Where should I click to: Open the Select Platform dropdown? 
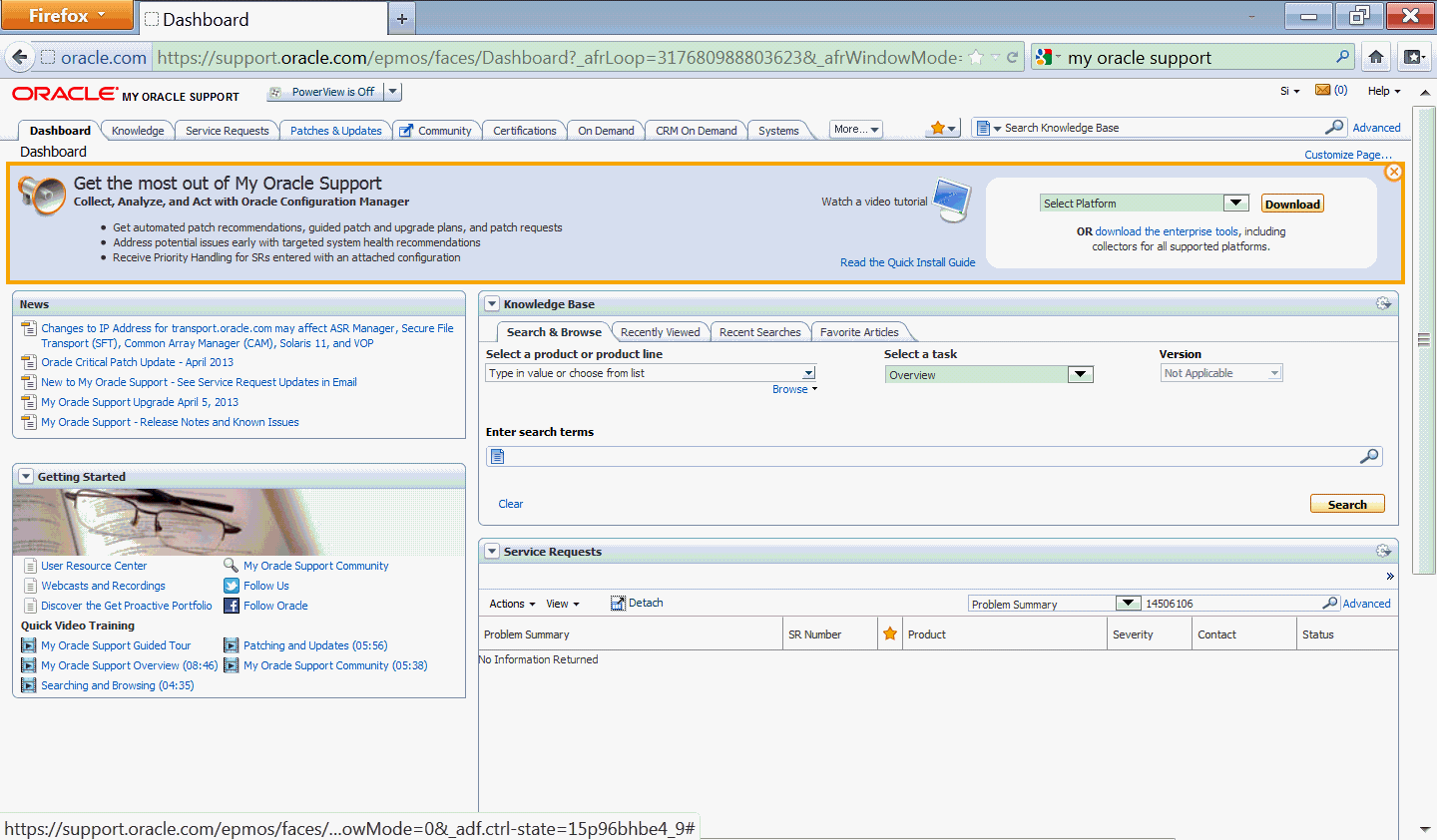tap(1144, 203)
